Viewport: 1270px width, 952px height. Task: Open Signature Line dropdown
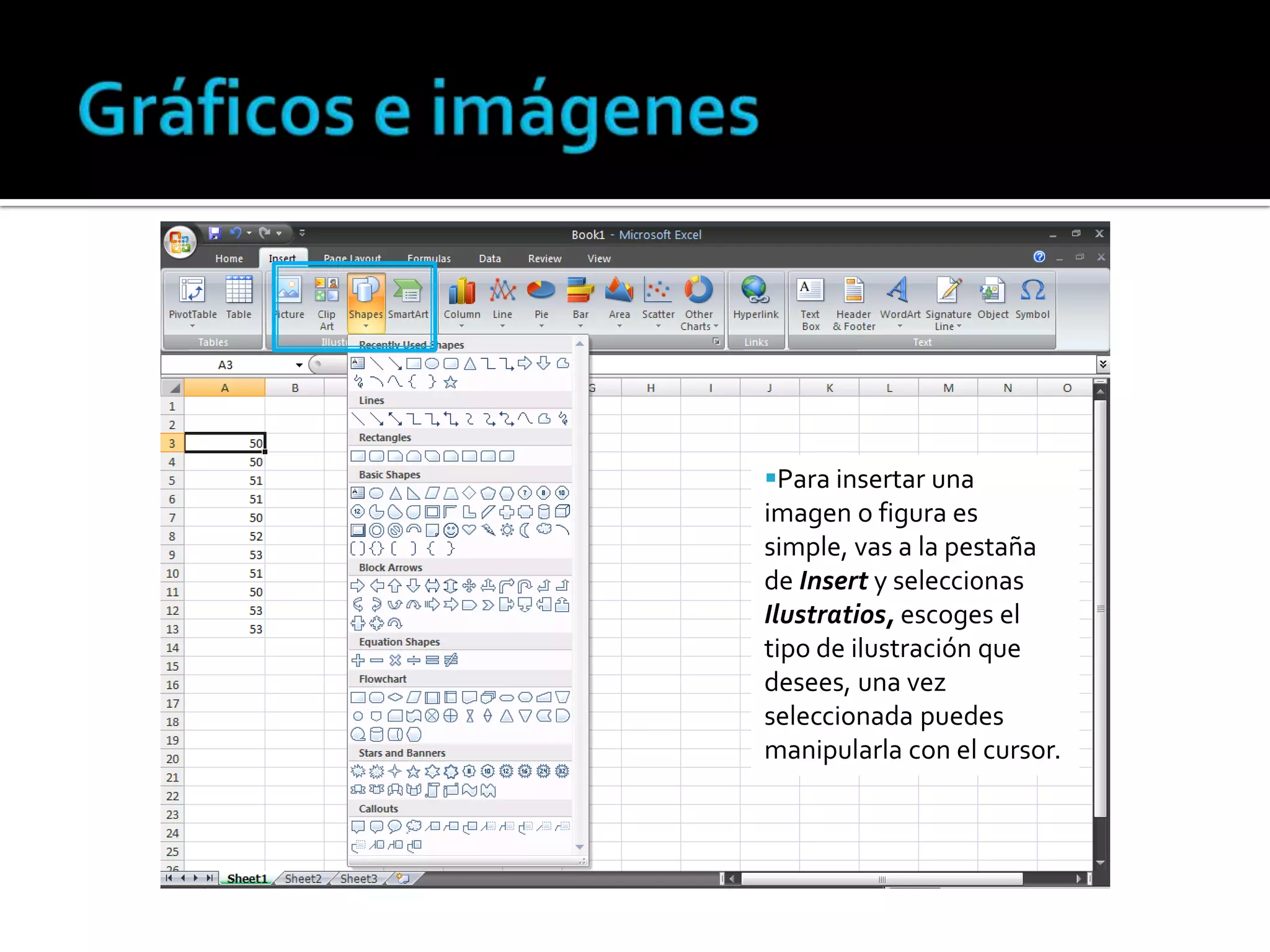pyautogui.click(x=959, y=327)
